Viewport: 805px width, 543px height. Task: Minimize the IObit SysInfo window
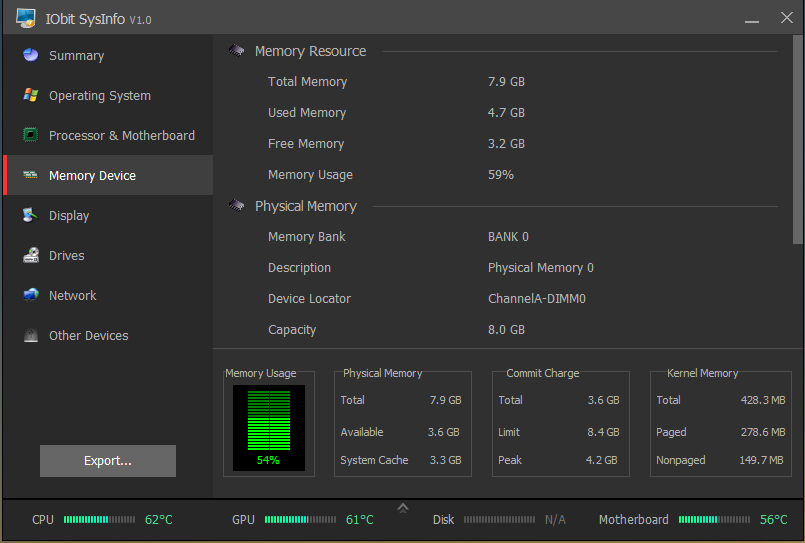tap(752, 19)
